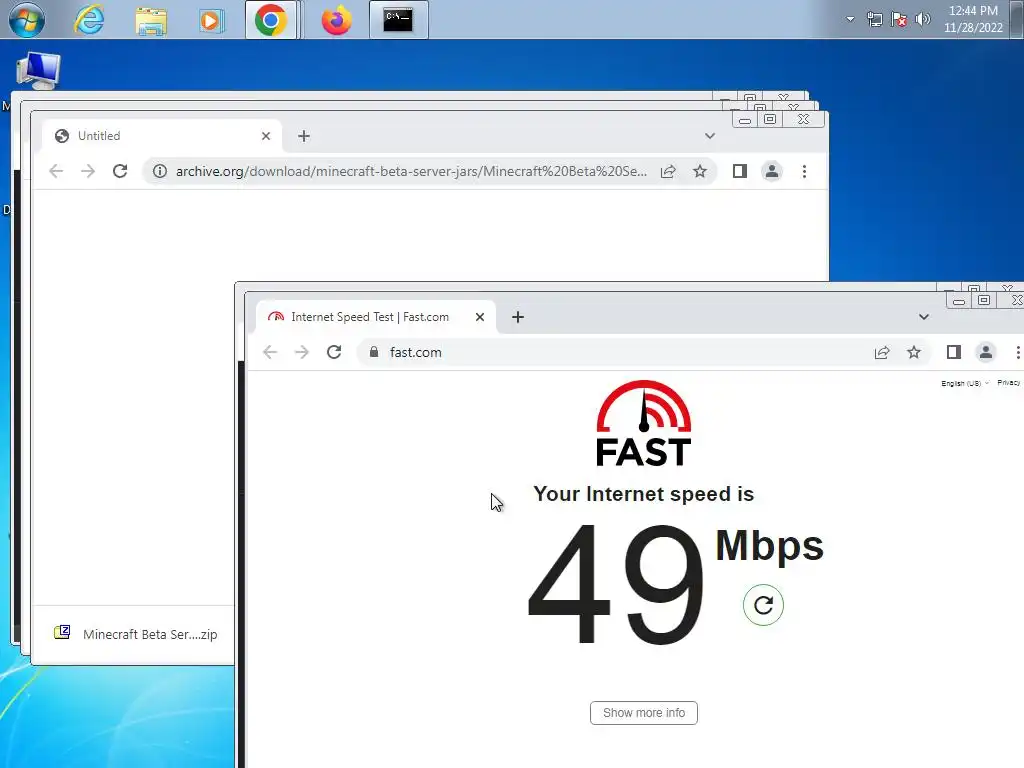
Task: Open the Action Center flag icon
Action: 899,20
